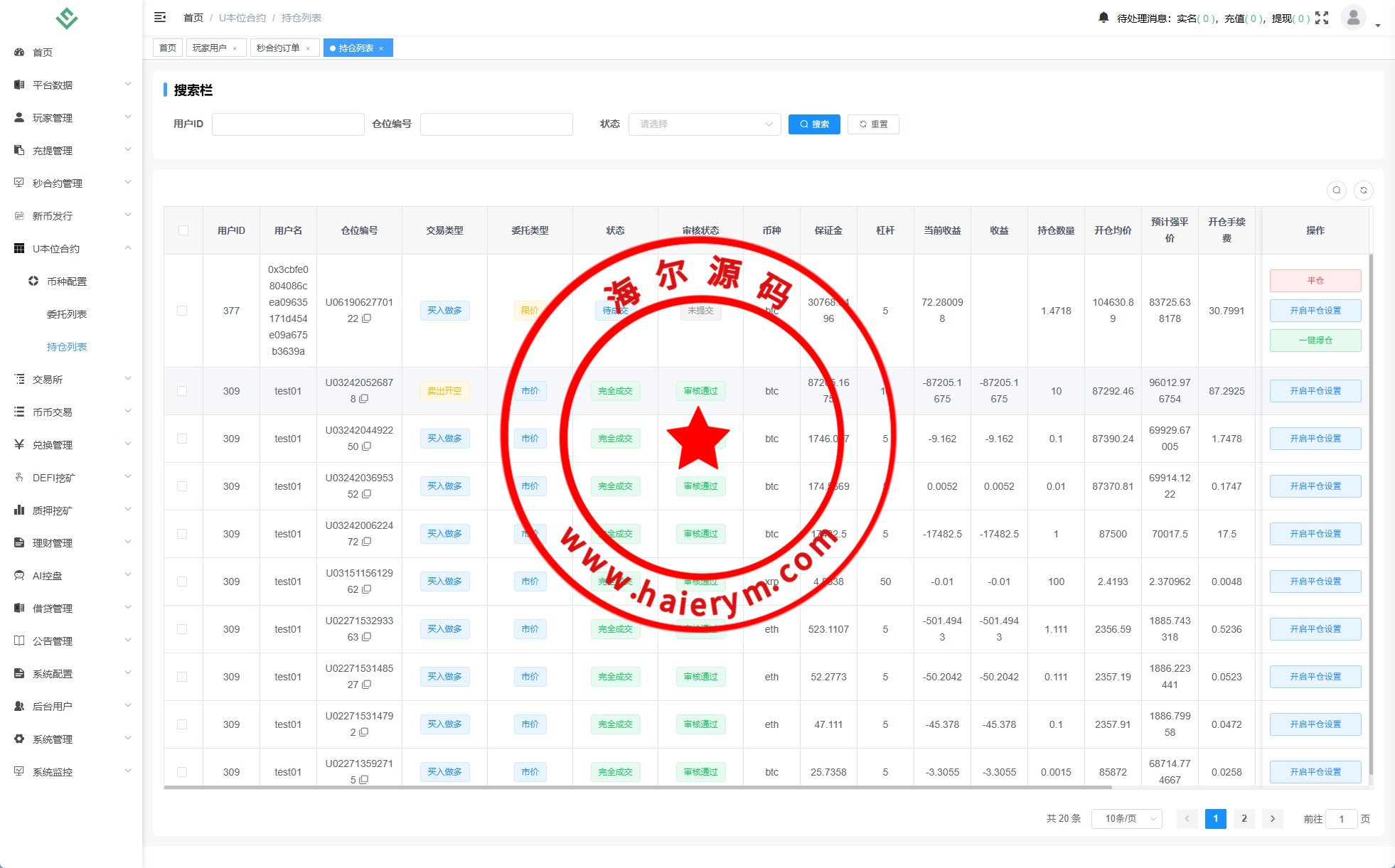Open the 10条/页 page size dropdown
This screenshot has width=1395, height=868.
point(1126,819)
